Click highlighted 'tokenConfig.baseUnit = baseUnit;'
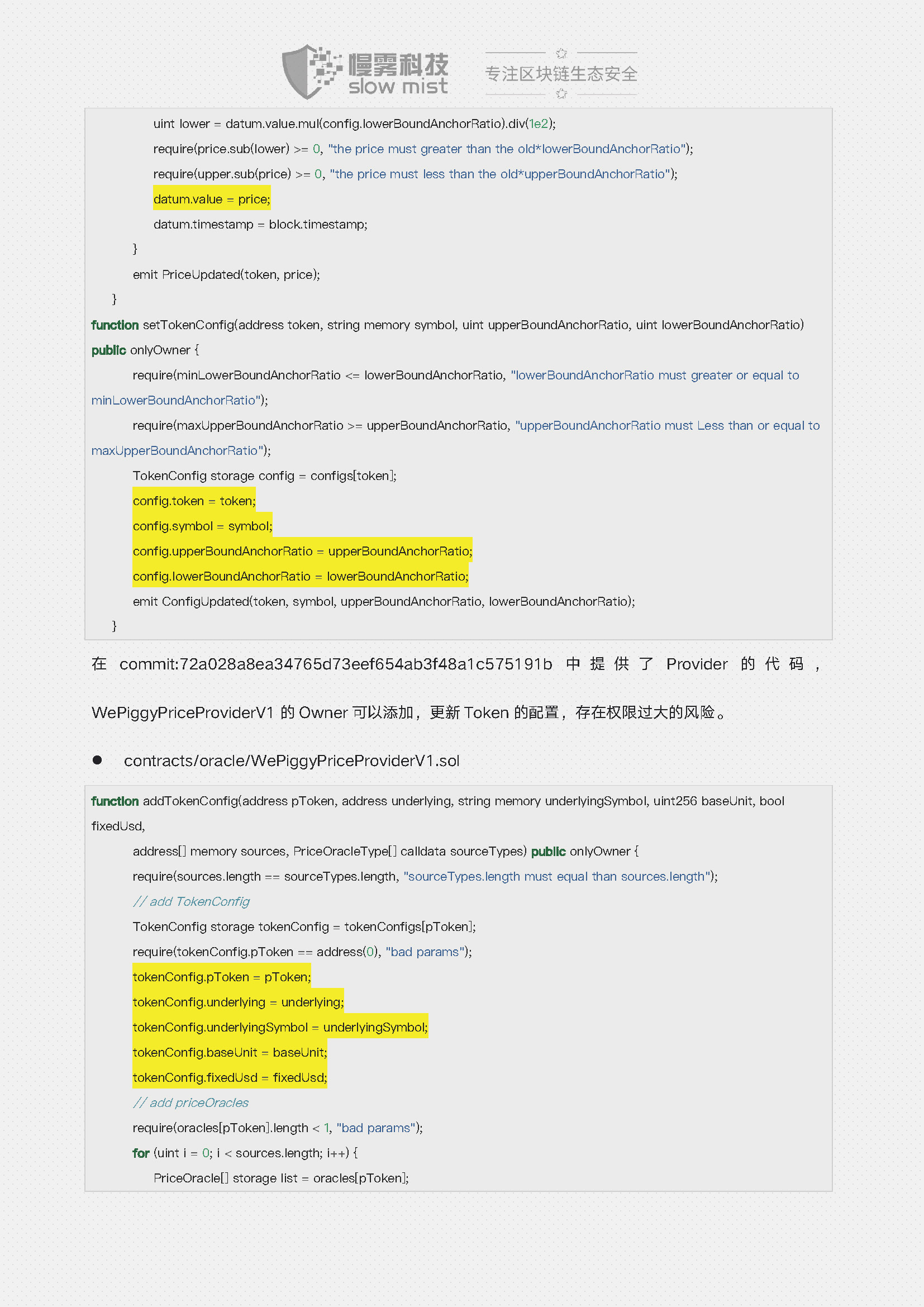The image size is (924, 1307). coord(230,1052)
